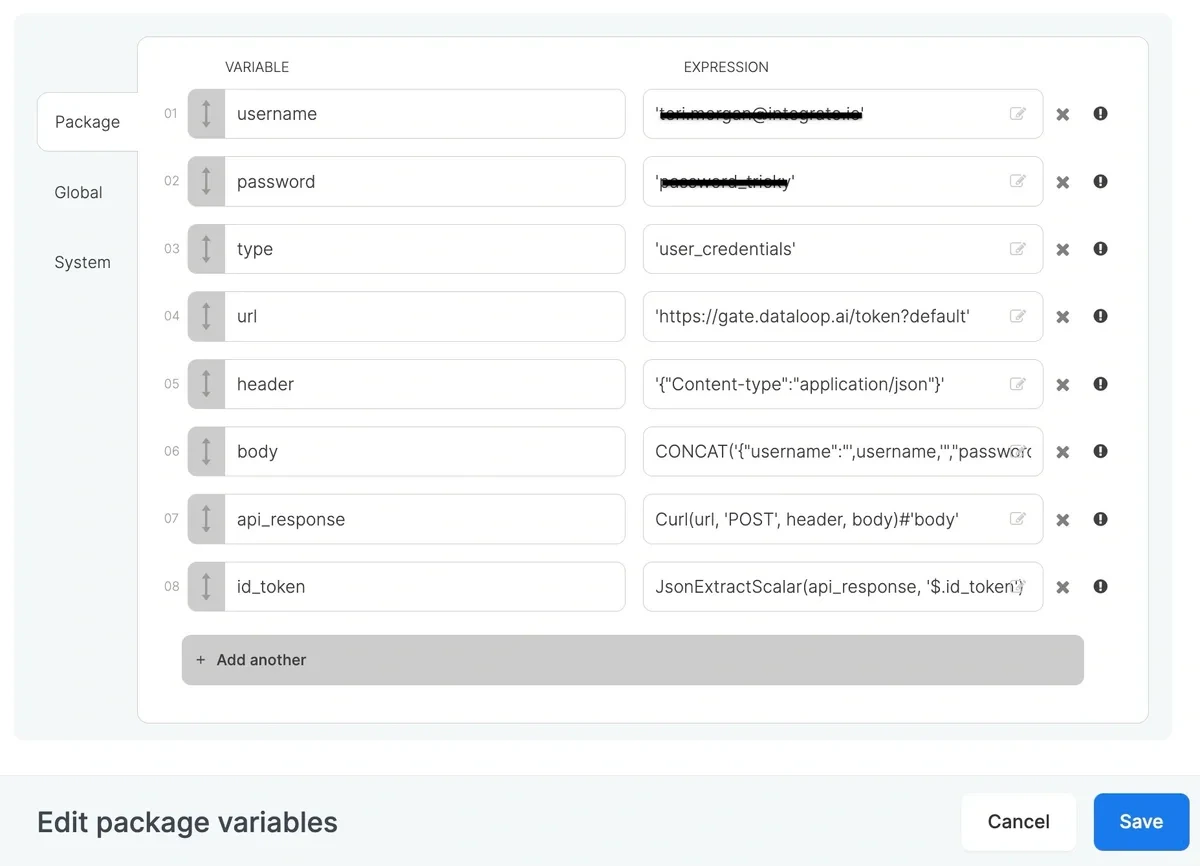Cancel editing package variables

(1018, 821)
